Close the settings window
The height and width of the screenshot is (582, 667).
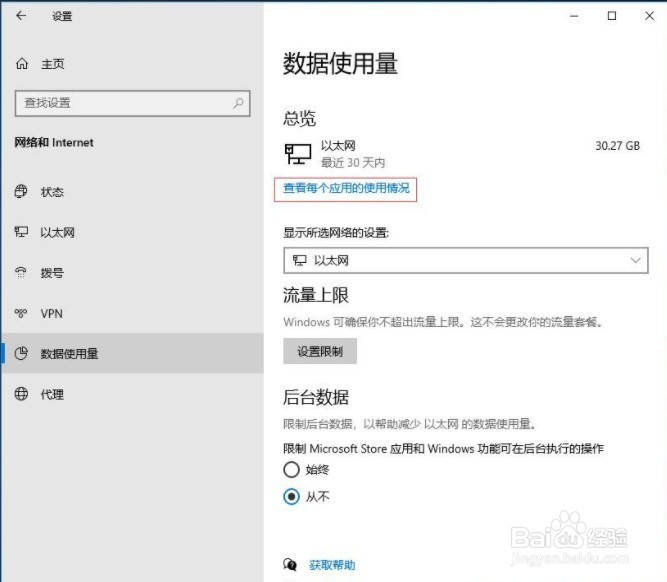point(649,16)
